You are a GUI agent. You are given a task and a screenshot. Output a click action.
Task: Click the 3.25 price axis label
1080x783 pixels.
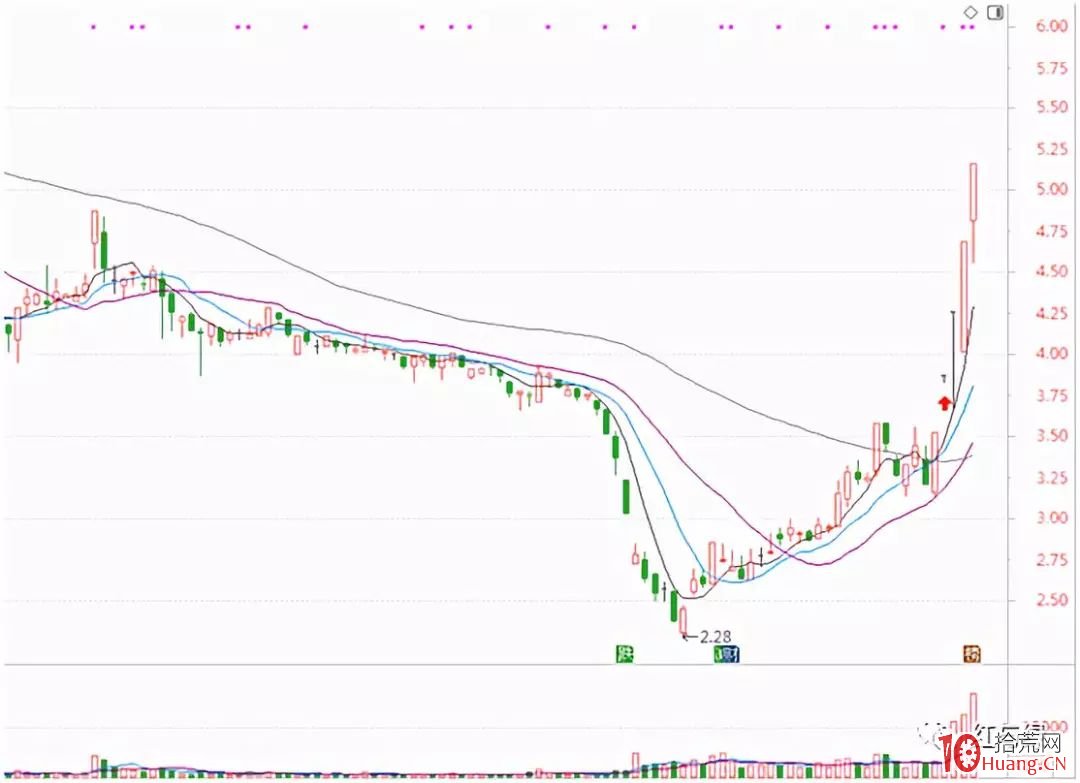coord(1052,477)
